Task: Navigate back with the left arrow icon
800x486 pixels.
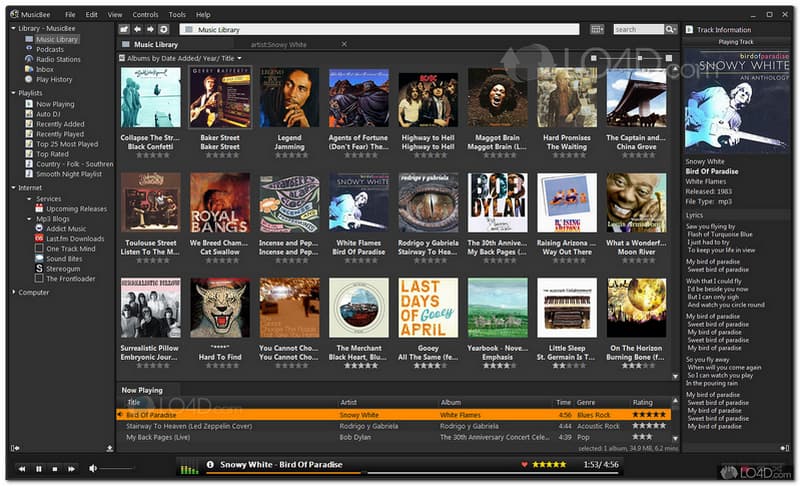Action: tap(137, 29)
